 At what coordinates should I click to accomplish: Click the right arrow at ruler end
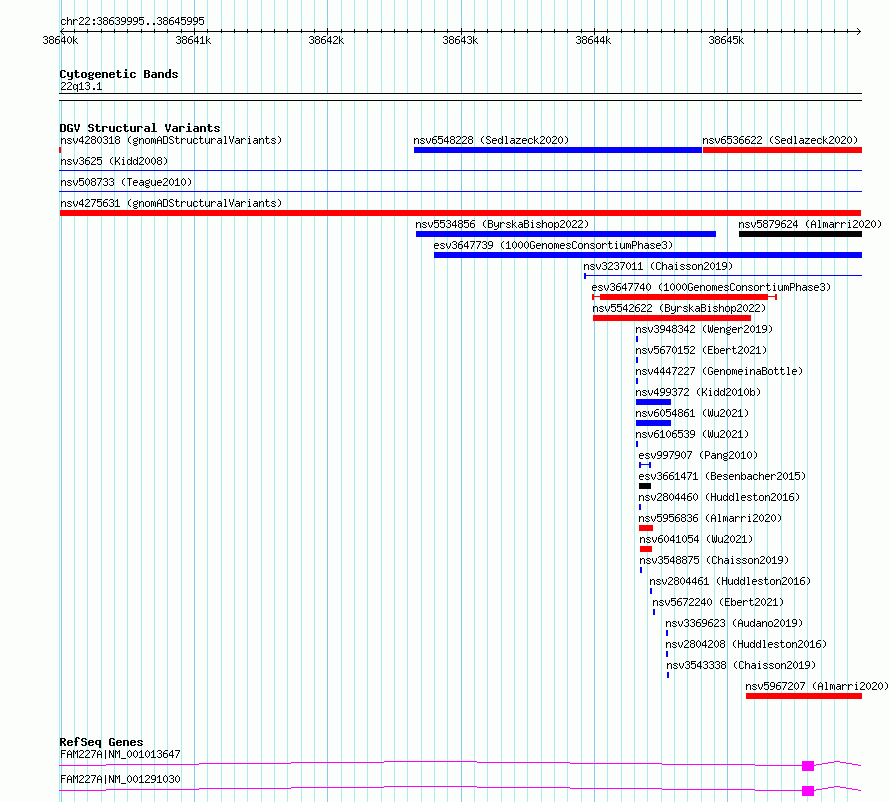(x=859, y=31)
